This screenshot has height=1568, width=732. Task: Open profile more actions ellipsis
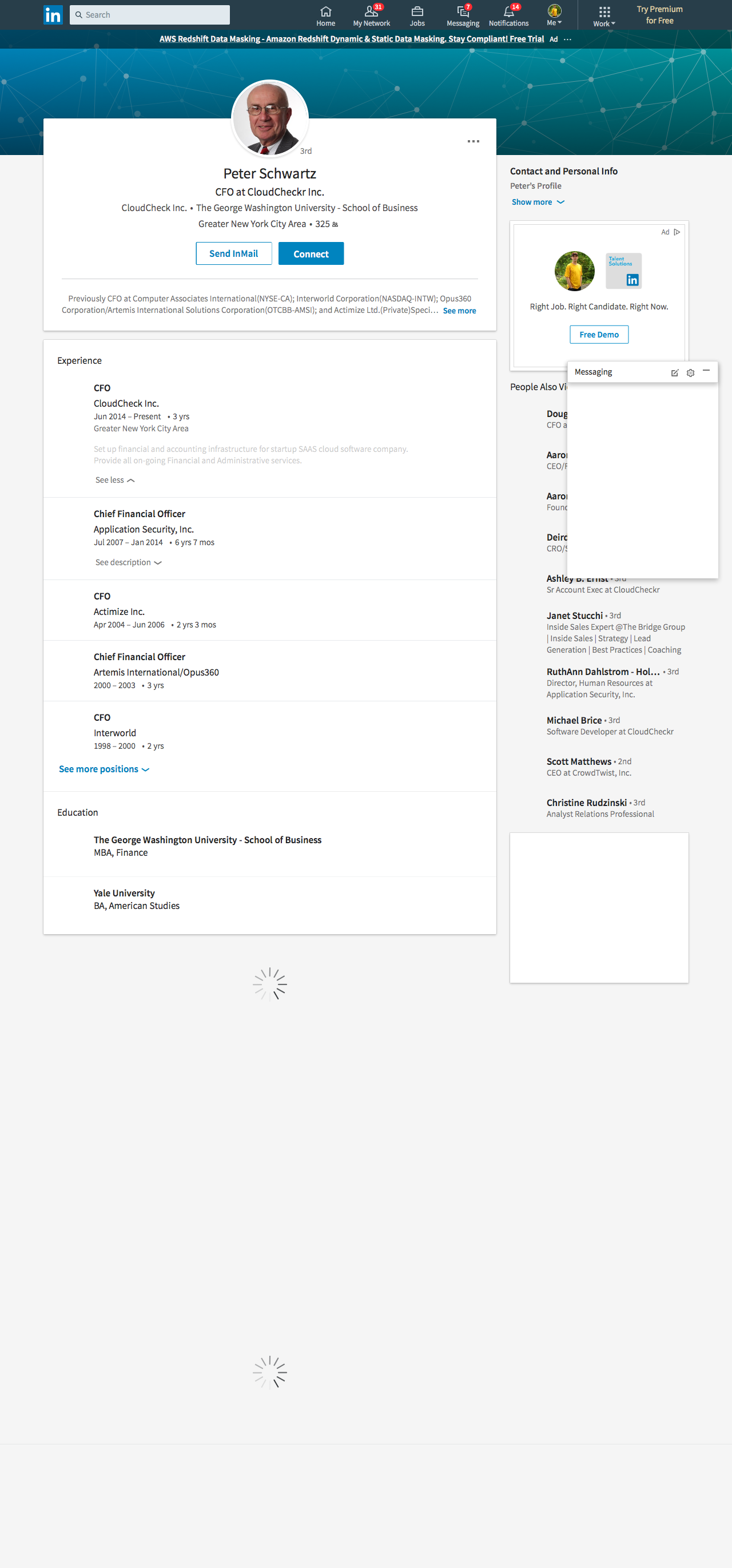[473, 141]
